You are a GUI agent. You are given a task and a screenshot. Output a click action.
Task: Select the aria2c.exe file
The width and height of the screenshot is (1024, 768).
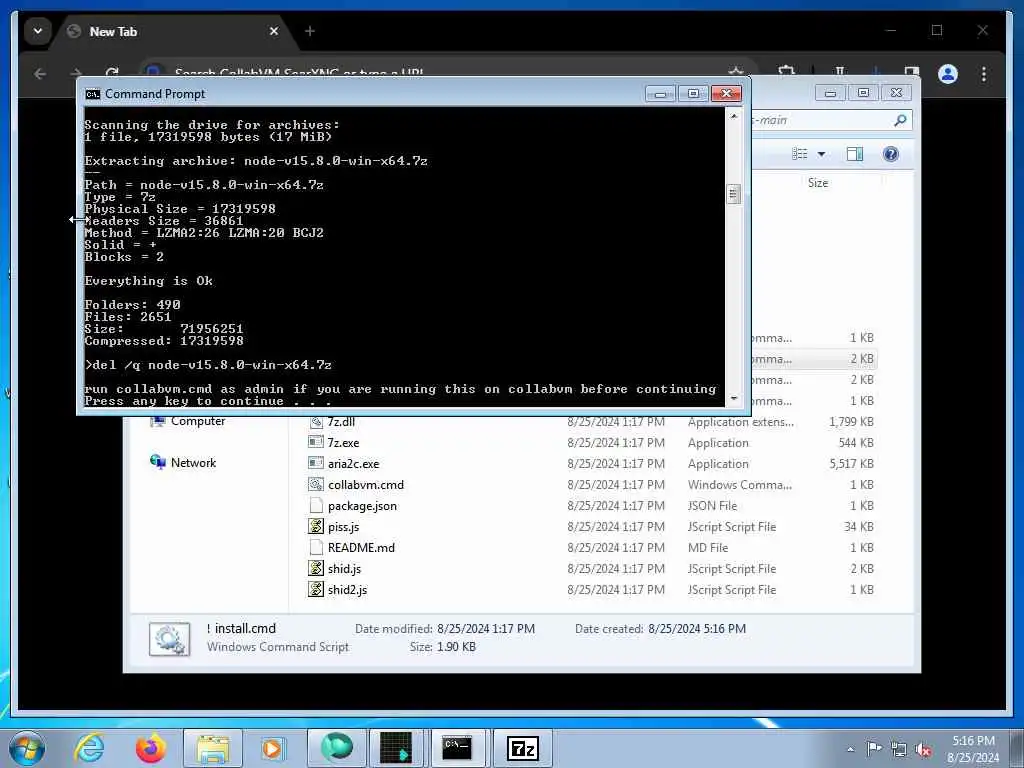(353, 463)
